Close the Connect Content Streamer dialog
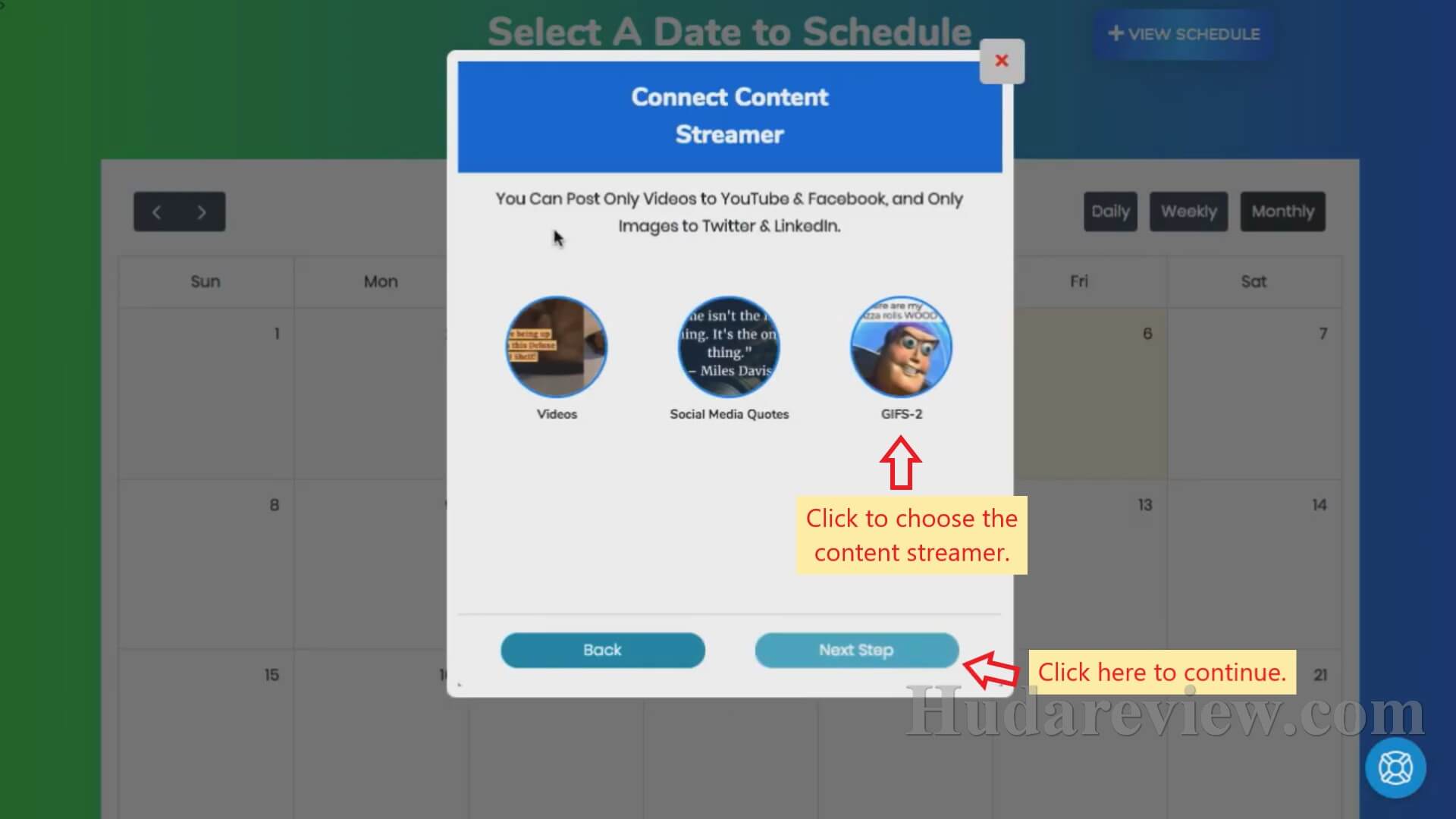The image size is (1456, 819). point(1001,60)
